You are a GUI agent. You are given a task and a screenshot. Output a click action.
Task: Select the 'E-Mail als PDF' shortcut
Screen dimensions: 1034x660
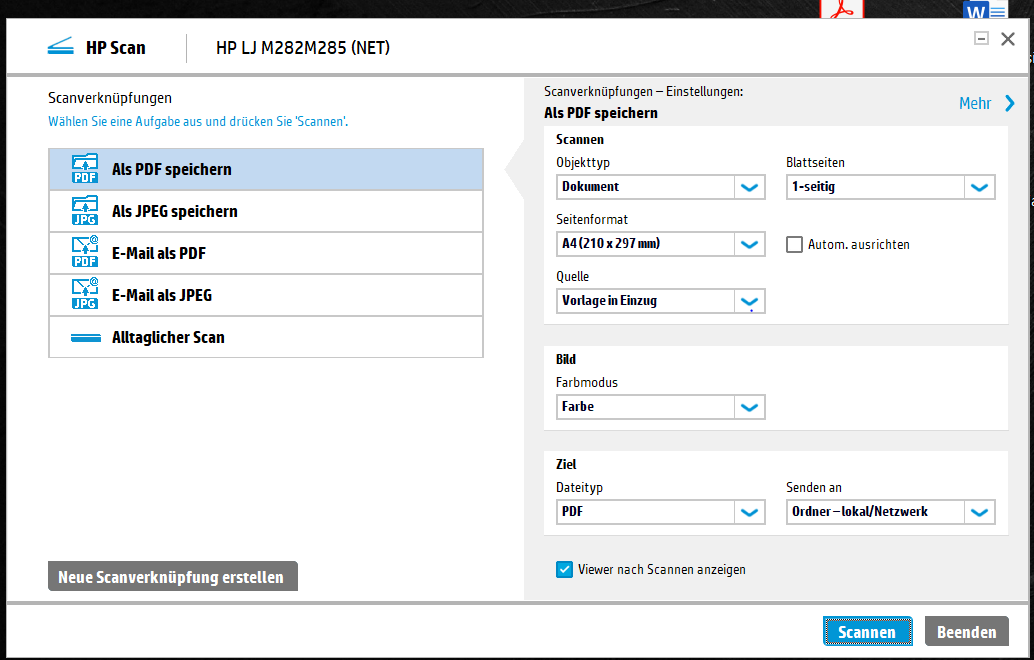[266, 253]
